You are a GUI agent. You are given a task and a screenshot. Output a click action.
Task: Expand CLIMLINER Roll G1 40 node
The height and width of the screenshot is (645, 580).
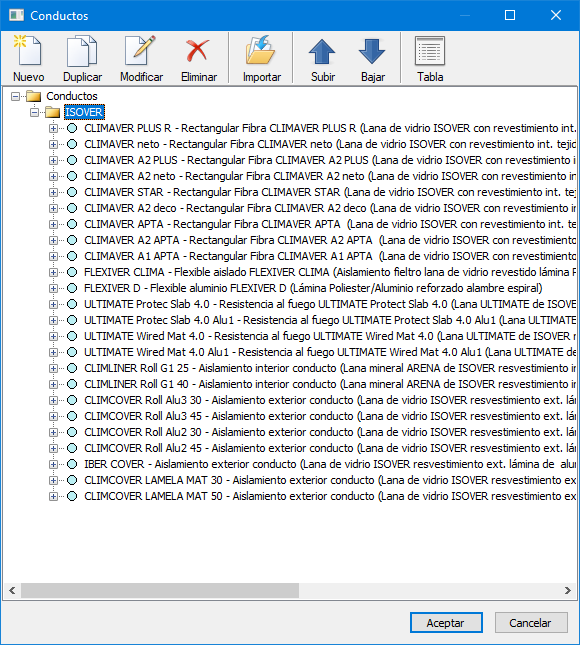pos(53,385)
